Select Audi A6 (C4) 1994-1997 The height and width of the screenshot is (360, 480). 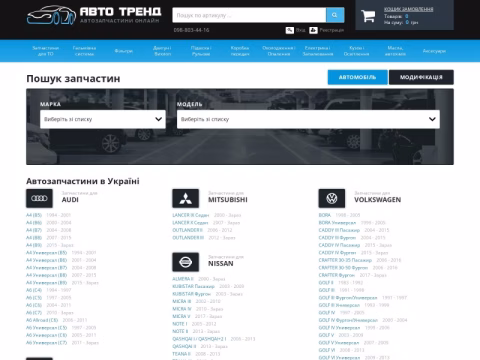tap(34, 290)
